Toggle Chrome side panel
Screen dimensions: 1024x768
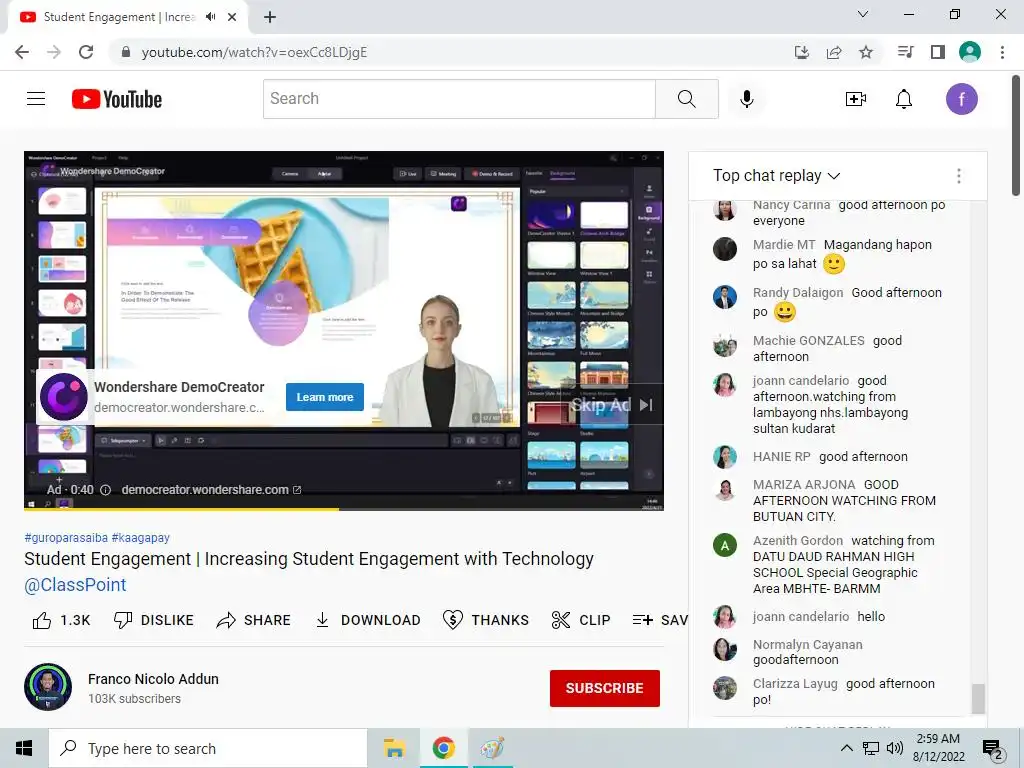(938, 52)
